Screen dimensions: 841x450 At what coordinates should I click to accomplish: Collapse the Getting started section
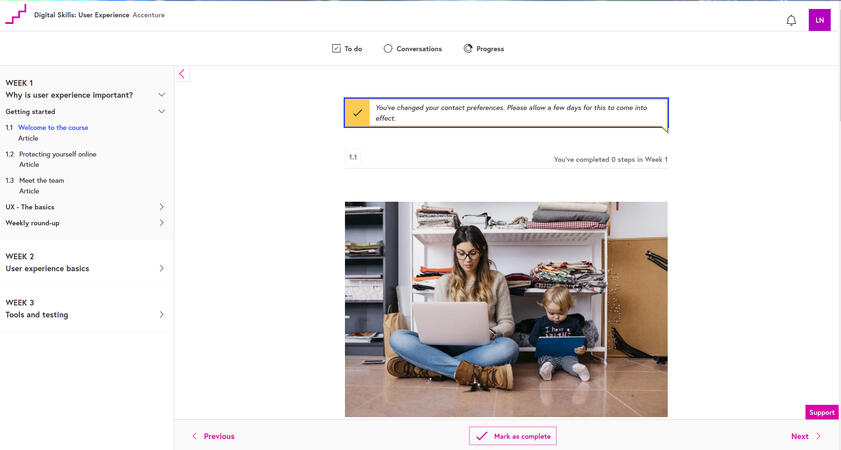(x=161, y=112)
